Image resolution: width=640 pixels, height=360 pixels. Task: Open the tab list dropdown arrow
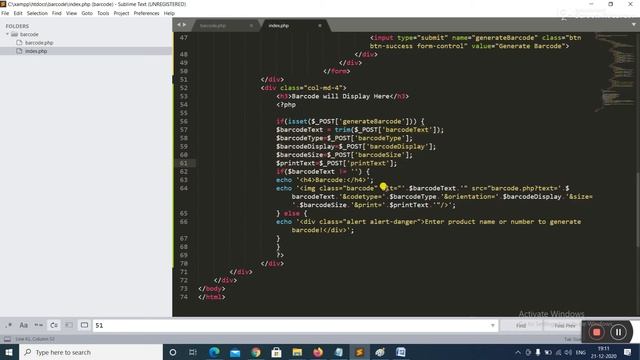[633, 24]
